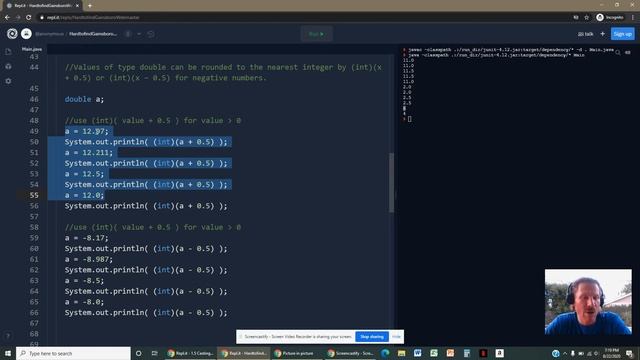The width and height of the screenshot is (640, 360).
Task: Click the Sign up button
Action: coord(622,34)
